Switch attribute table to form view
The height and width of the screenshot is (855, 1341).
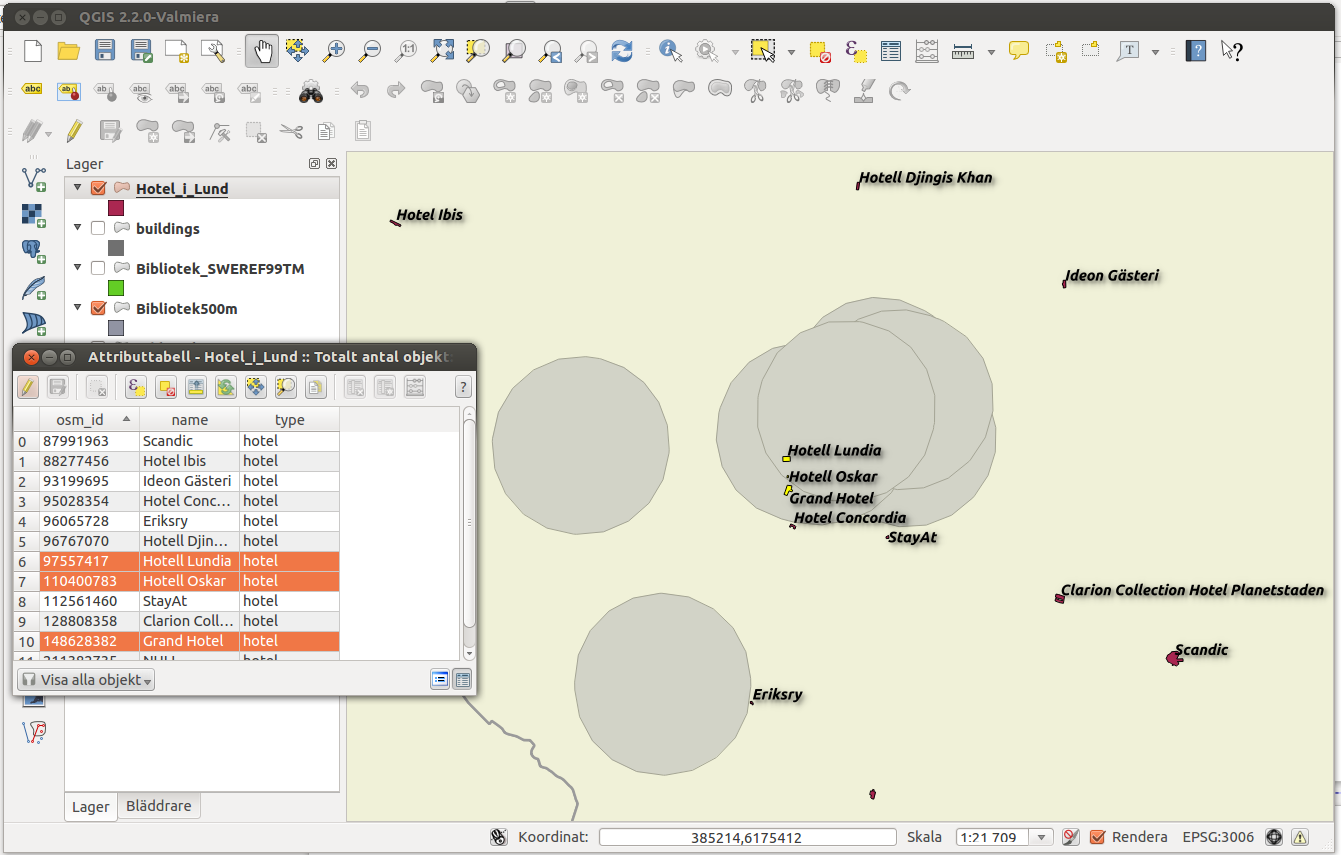(x=440, y=680)
